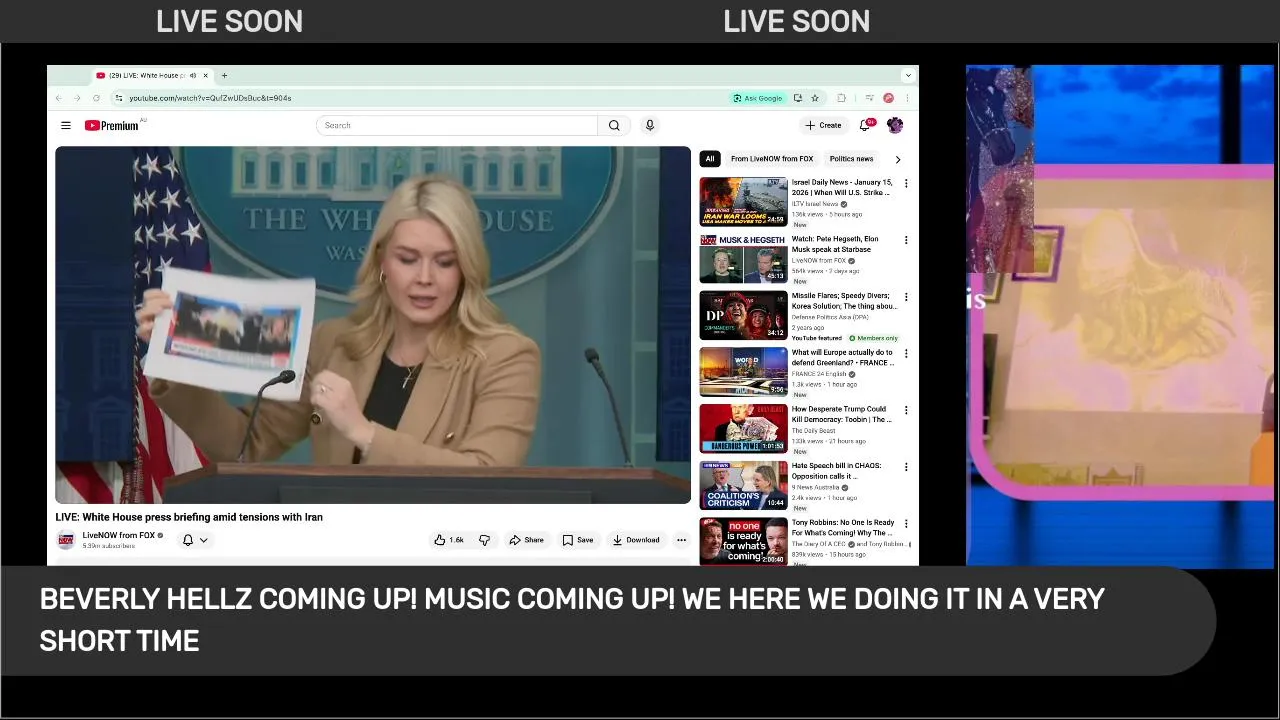The height and width of the screenshot is (720, 1280).
Task: Save the video to a playlist
Action: point(578,540)
